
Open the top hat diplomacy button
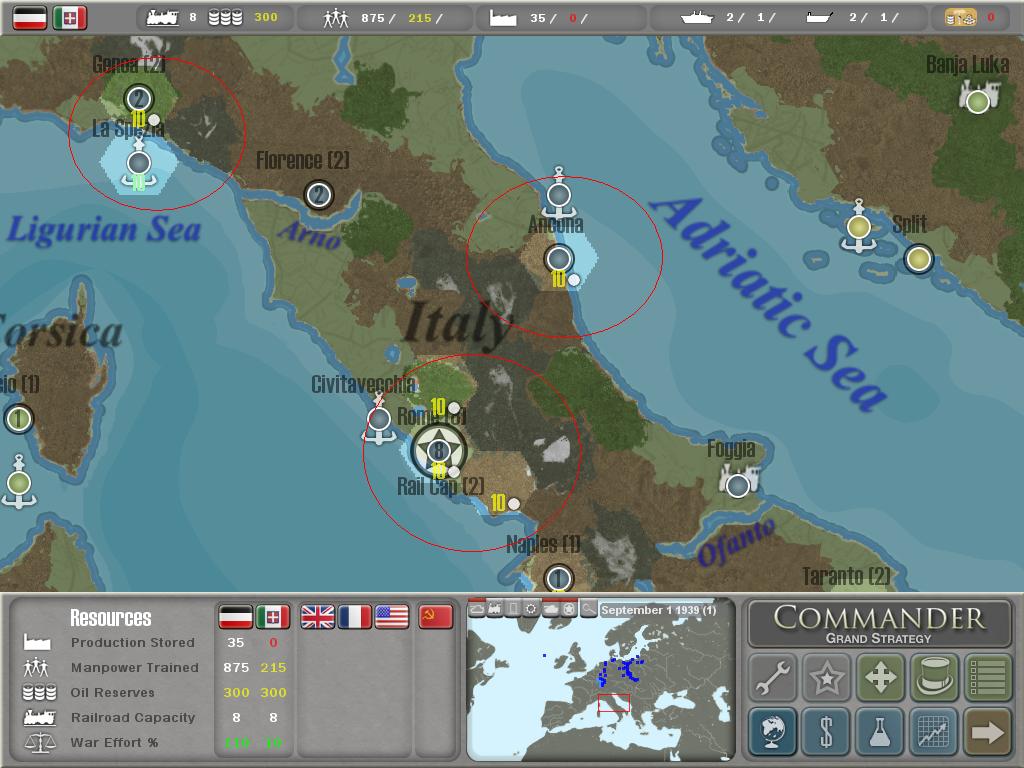pyautogui.click(x=934, y=678)
